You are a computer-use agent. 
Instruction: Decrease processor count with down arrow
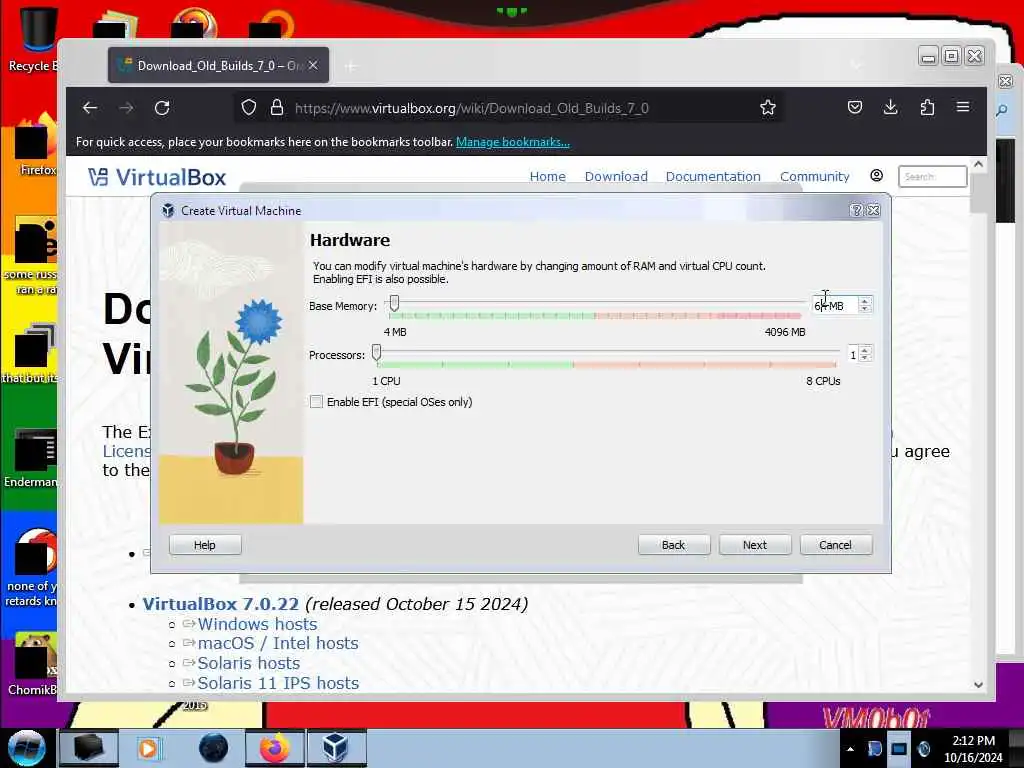(x=865, y=358)
